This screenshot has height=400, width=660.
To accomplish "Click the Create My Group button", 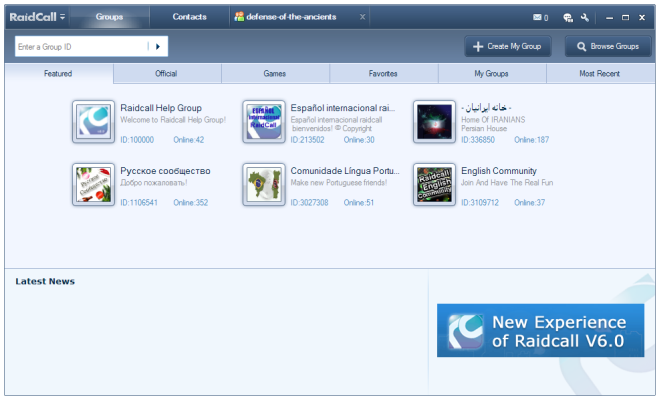I will [508, 46].
